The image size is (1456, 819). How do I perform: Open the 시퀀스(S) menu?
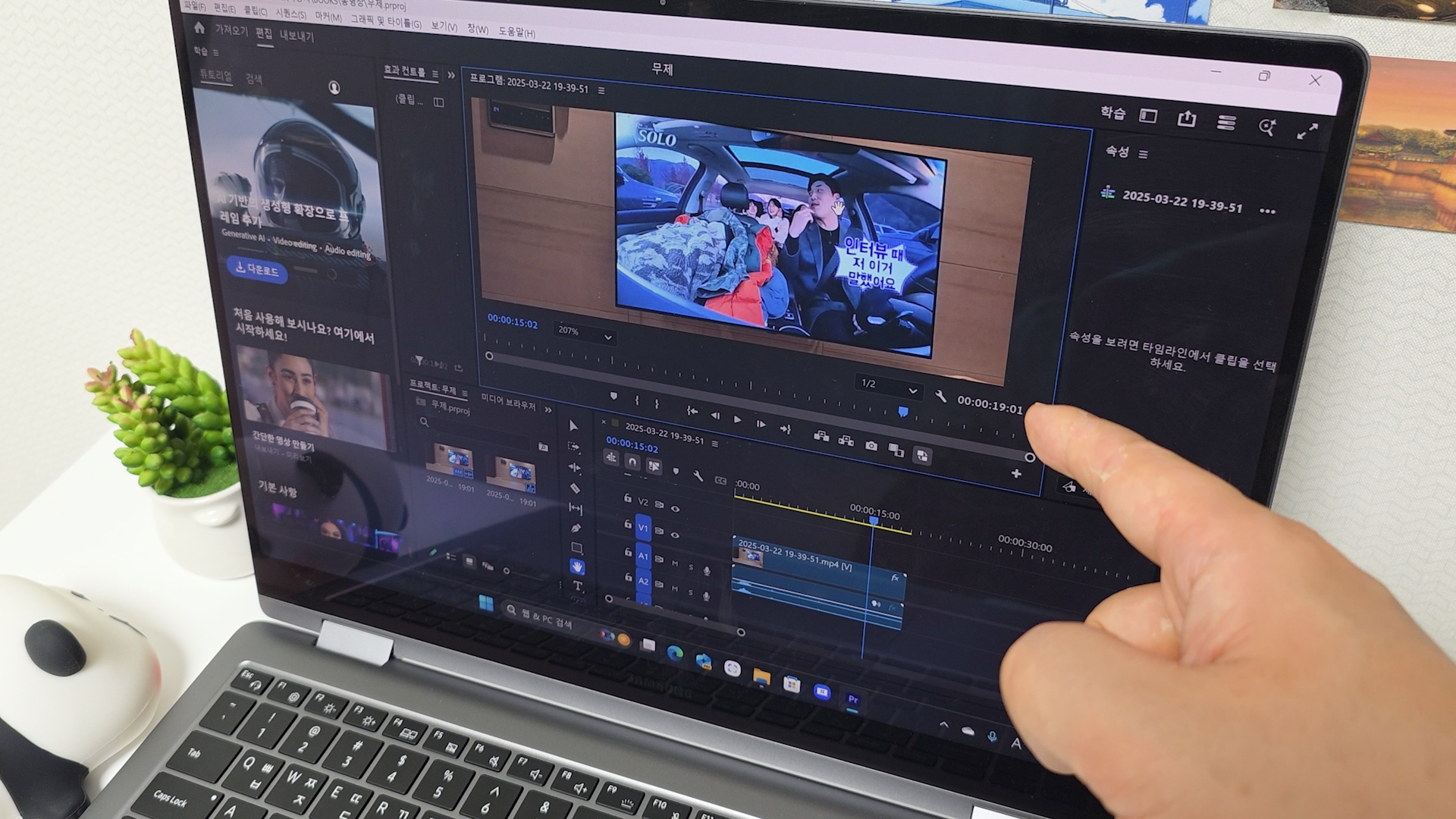click(291, 14)
